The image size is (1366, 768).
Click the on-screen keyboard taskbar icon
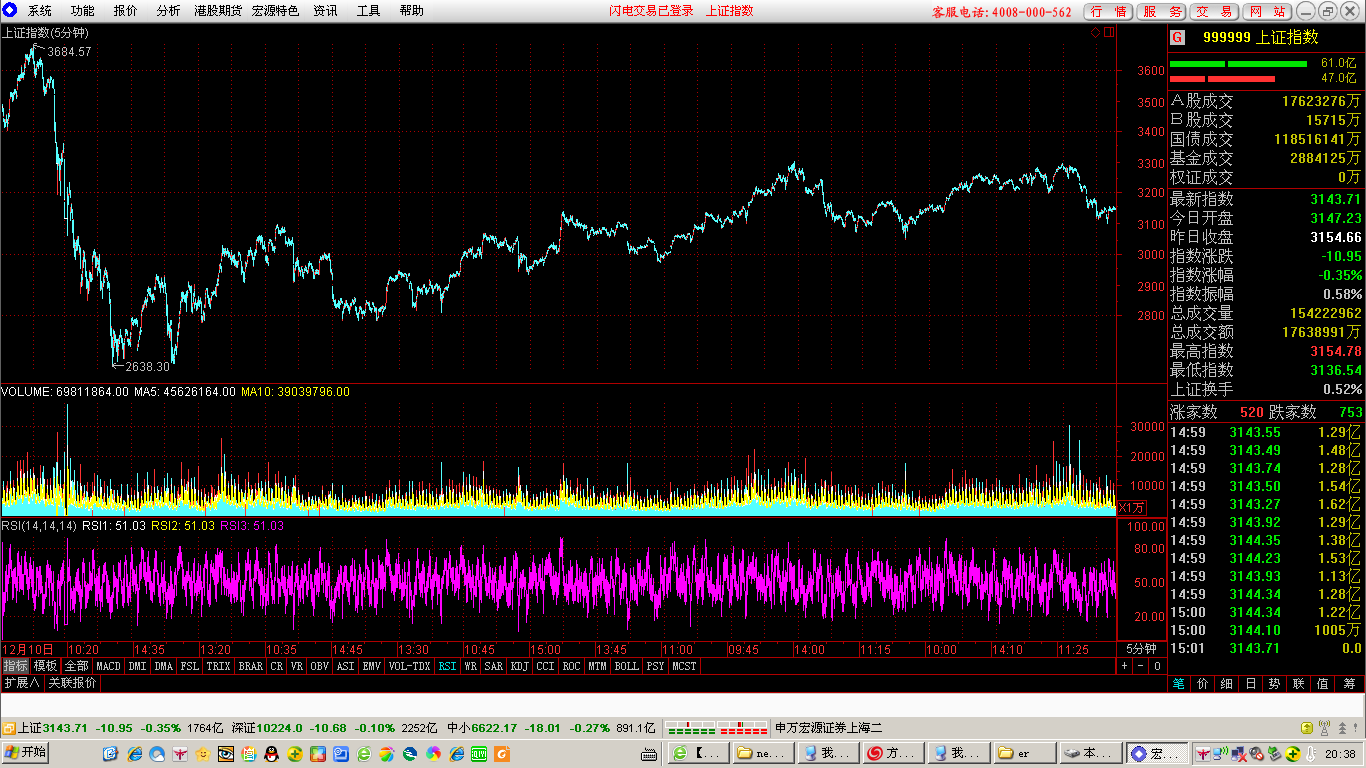point(649,754)
